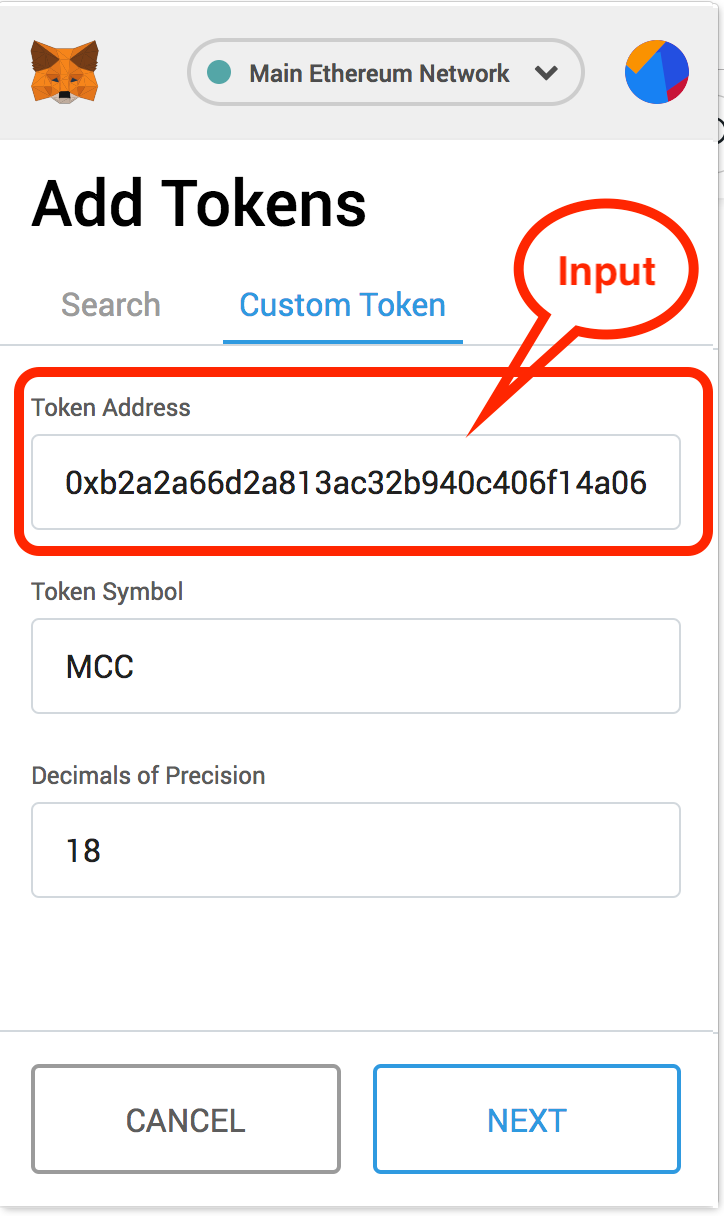Image resolution: width=724 pixels, height=1216 pixels.
Task: Click the red Input callout bubble
Action: (606, 272)
